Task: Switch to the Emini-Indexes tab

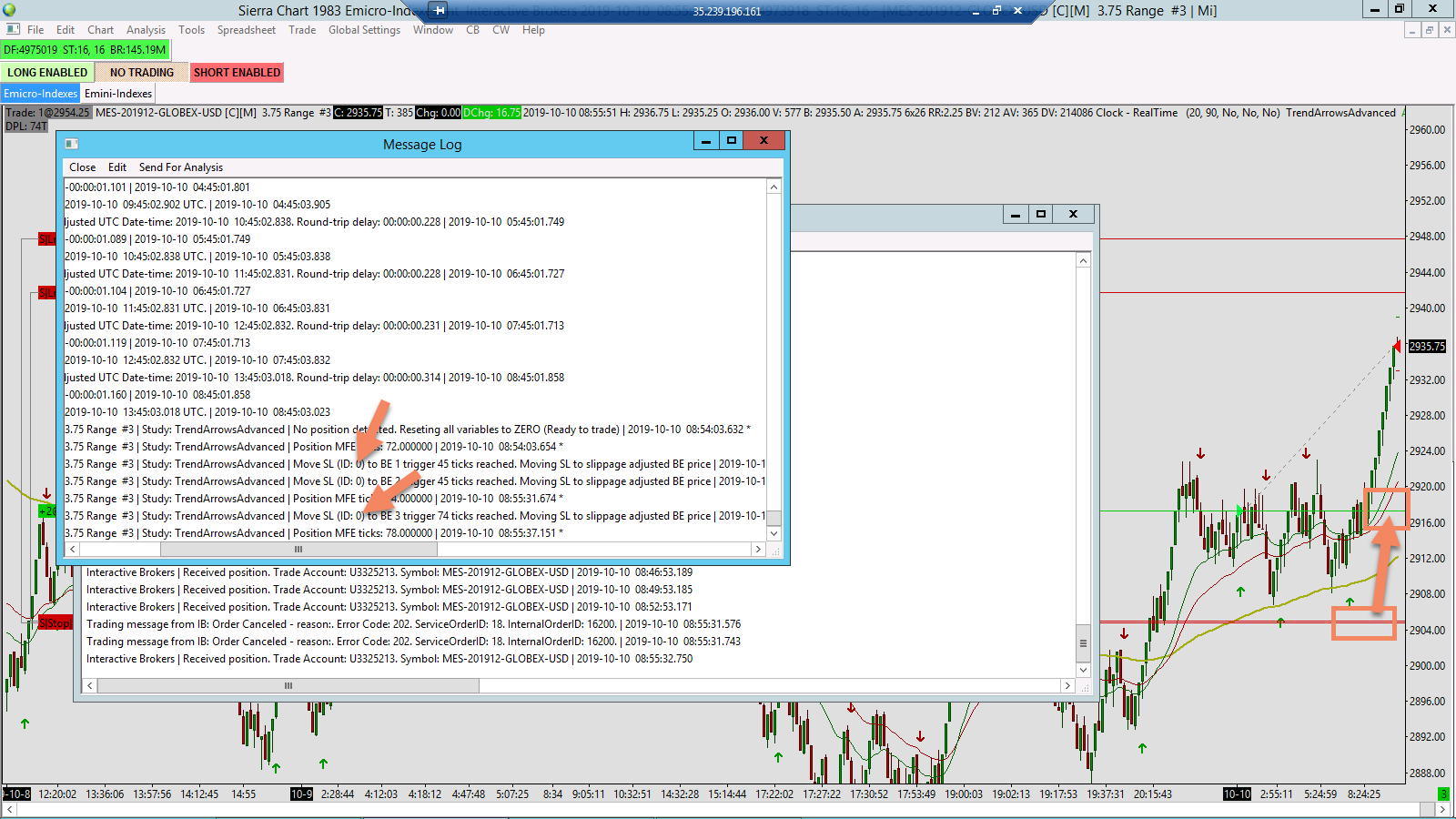Action: tap(118, 94)
